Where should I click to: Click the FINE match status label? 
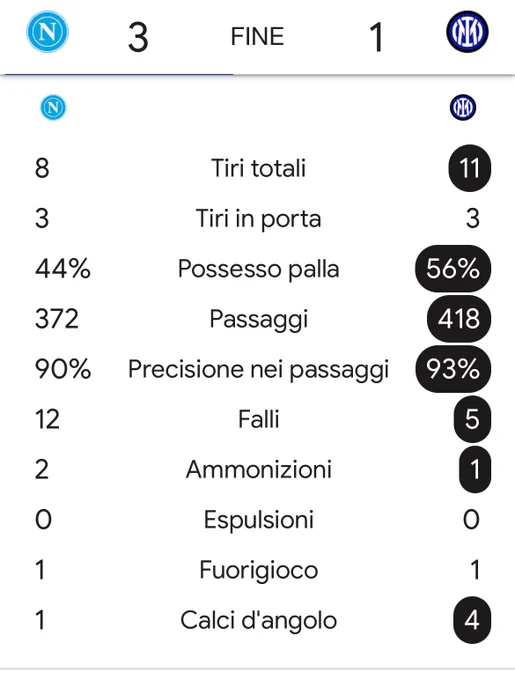coord(258,36)
